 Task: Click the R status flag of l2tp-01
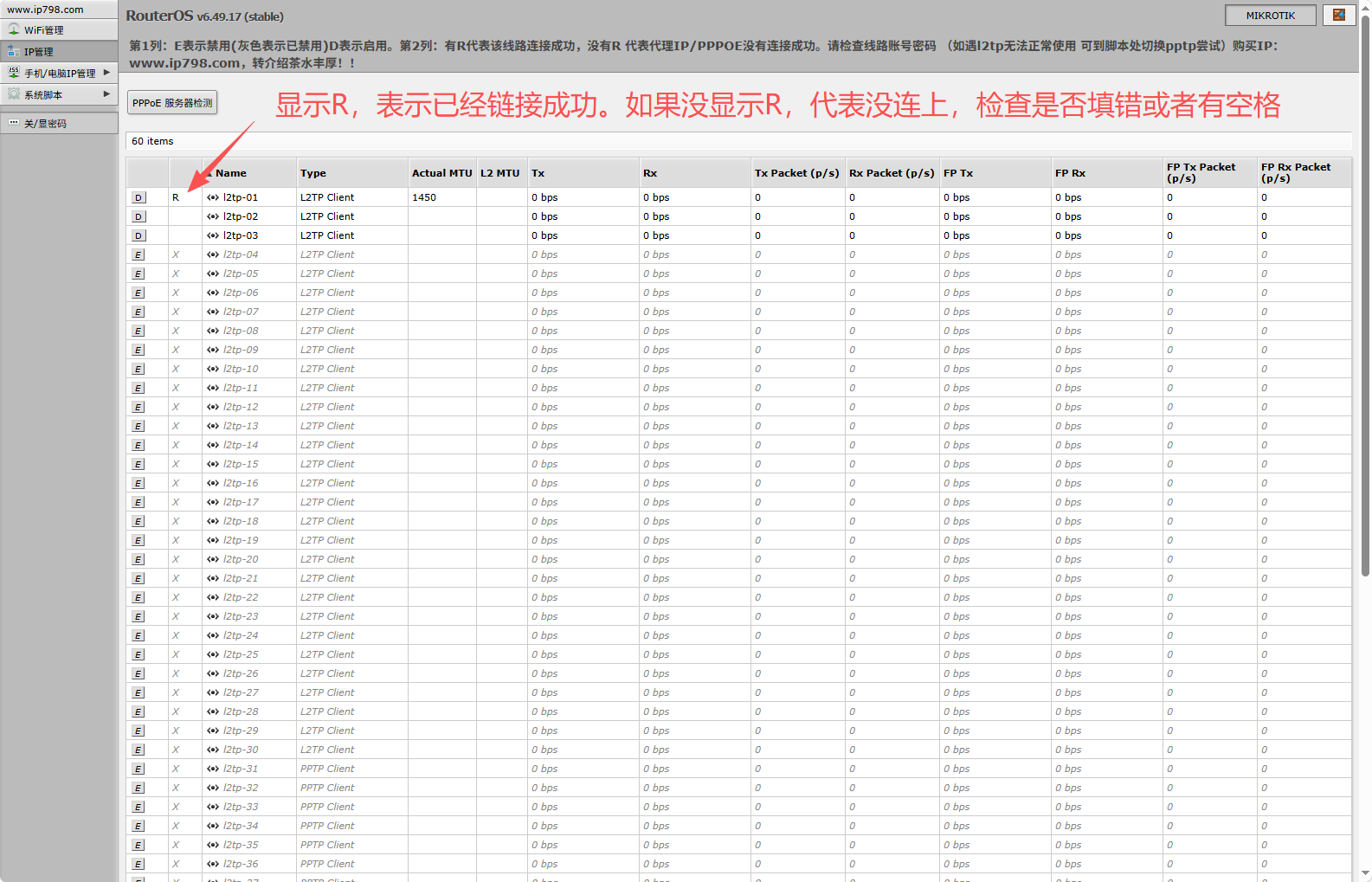176,197
